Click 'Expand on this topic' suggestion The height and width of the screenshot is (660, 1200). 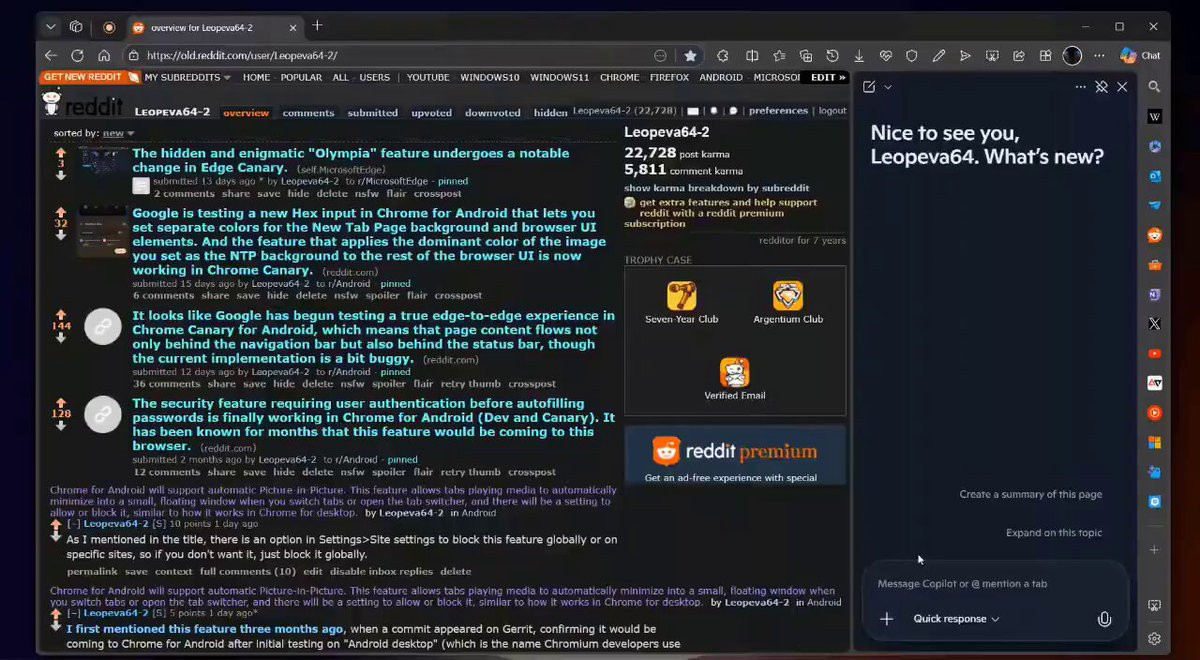click(1054, 533)
